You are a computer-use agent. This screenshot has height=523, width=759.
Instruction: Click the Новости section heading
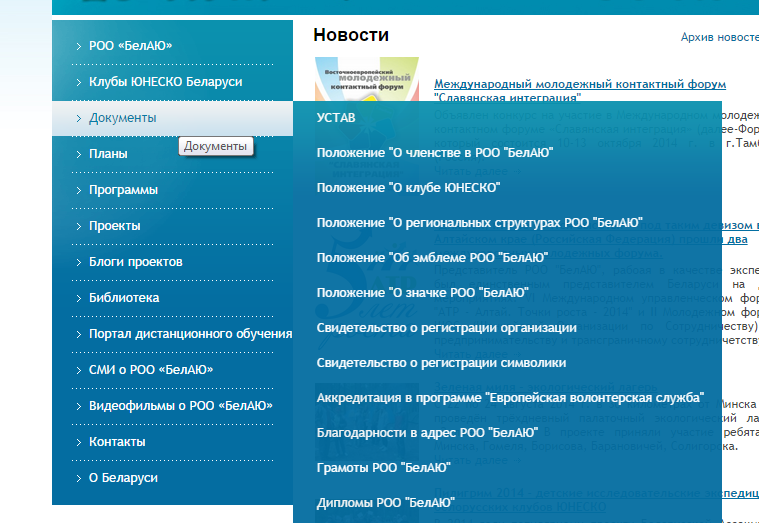[351, 35]
